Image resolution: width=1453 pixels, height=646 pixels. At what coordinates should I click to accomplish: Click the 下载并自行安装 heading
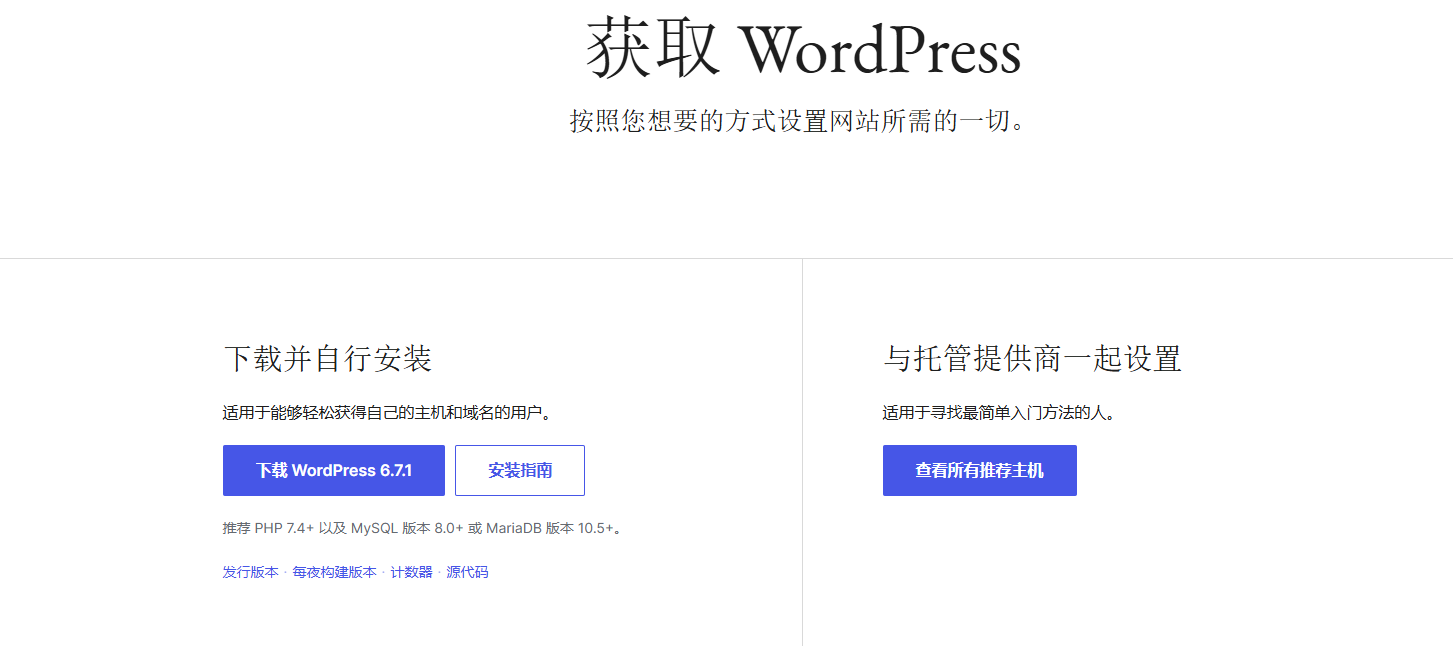328,358
